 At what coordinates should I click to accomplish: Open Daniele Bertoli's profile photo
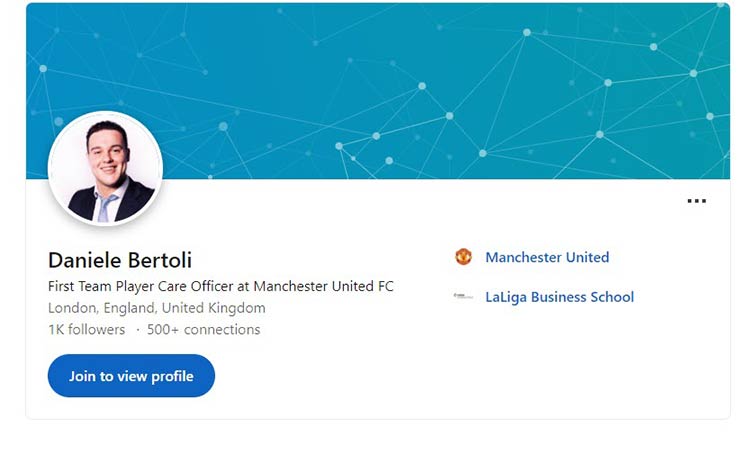coord(105,169)
